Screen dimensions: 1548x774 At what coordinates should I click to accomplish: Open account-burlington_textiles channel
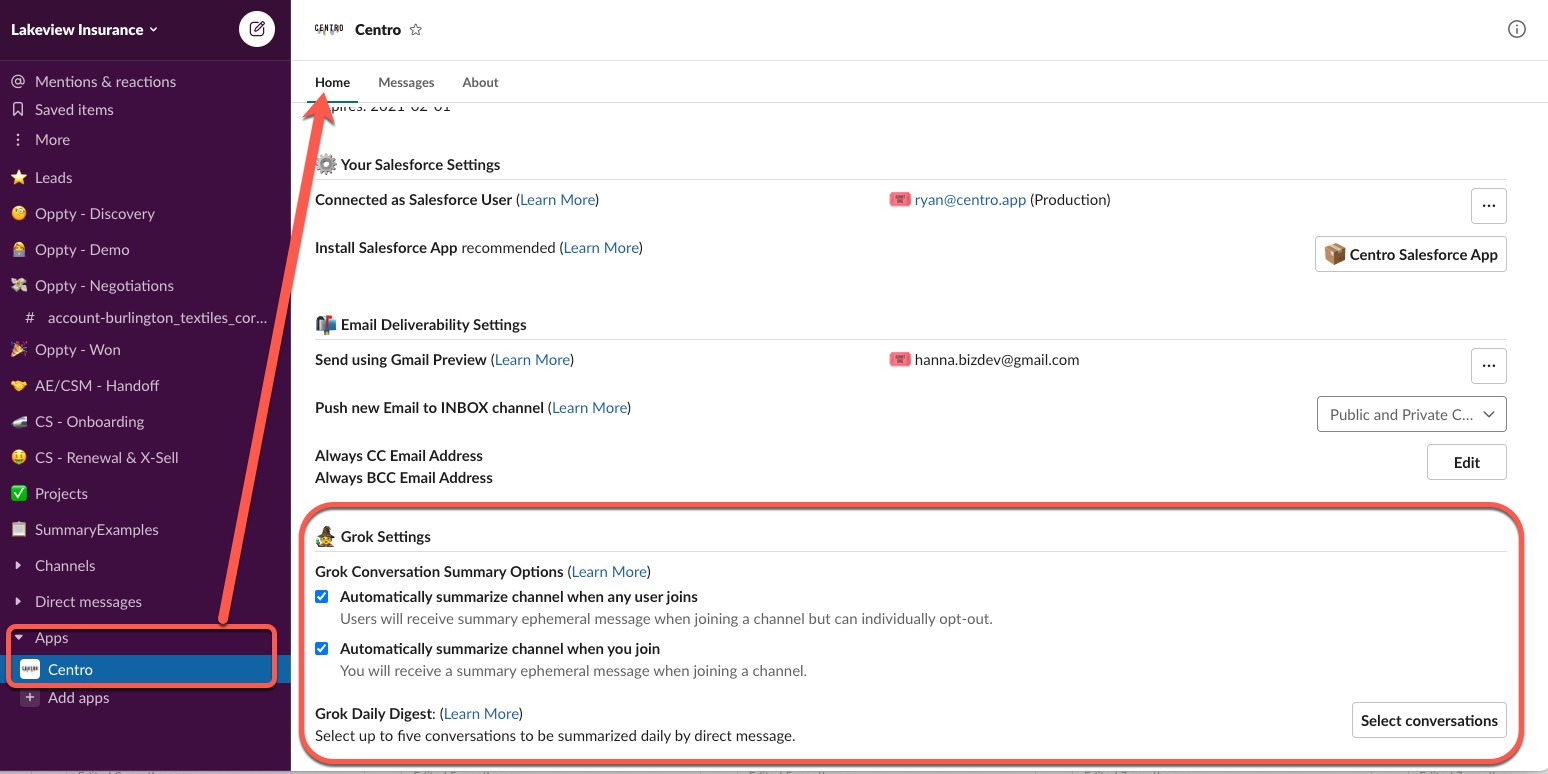(x=158, y=318)
